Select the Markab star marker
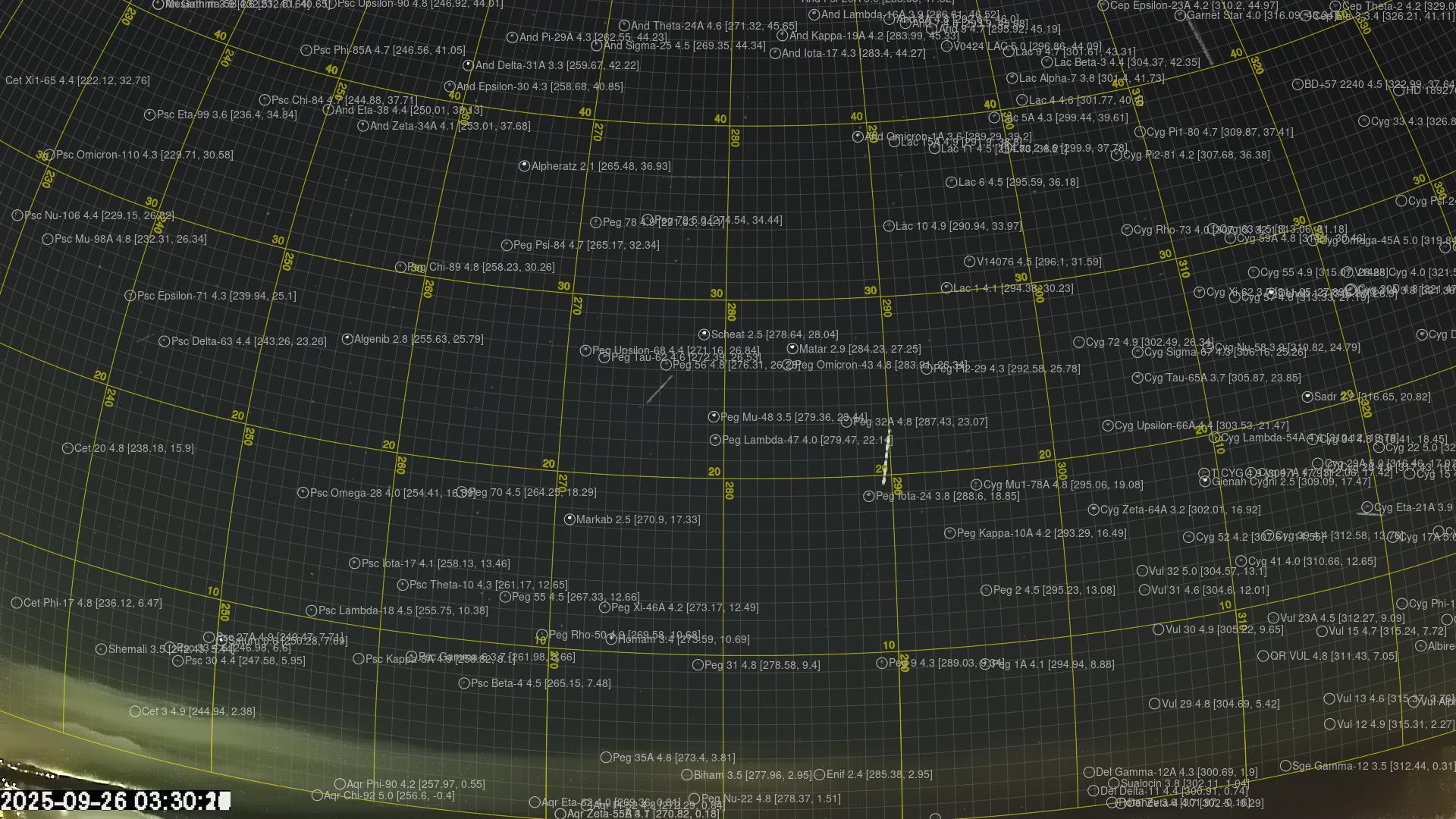This screenshot has width=1456, height=819. tap(570, 519)
